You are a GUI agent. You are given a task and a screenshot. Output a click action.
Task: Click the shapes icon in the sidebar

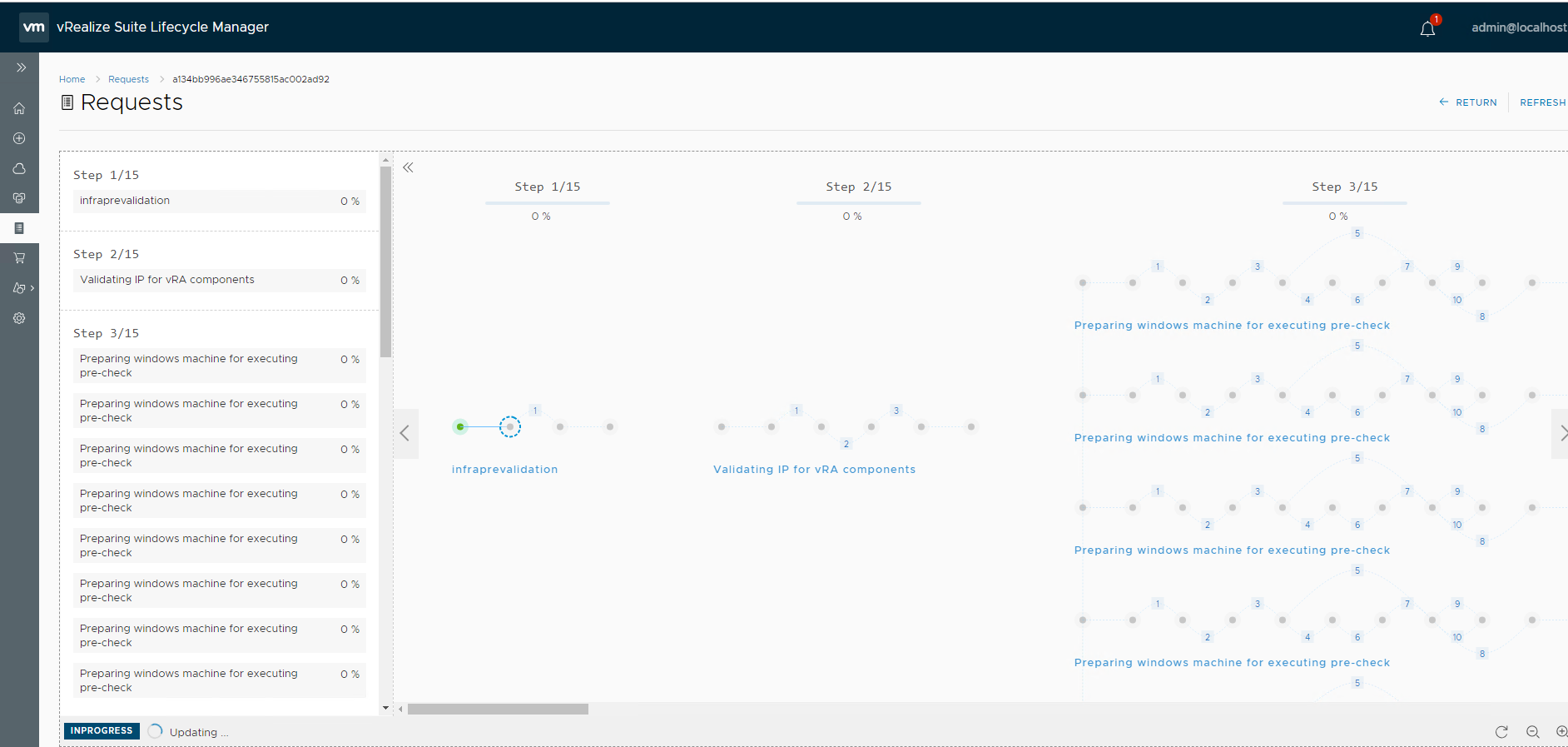click(x=19, y=288)
